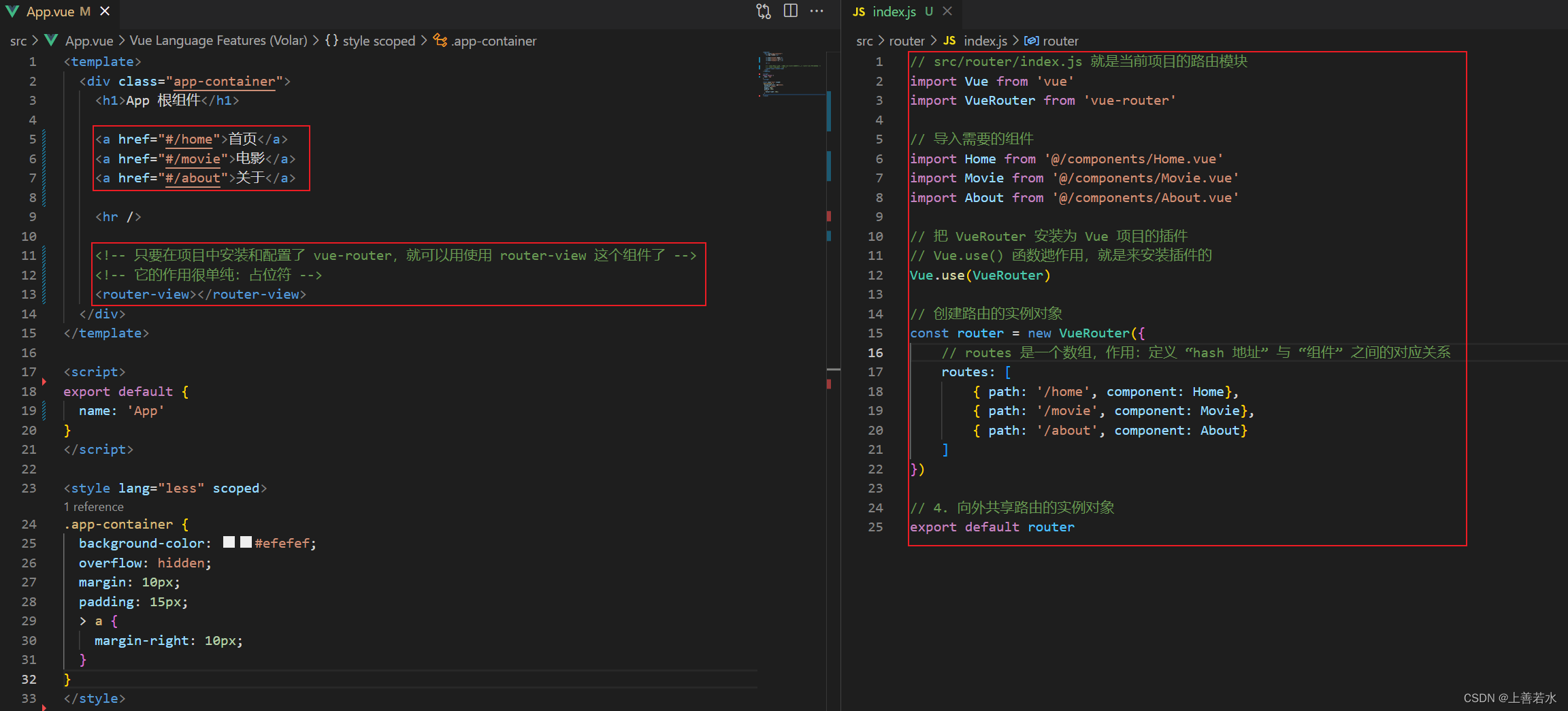Click 'const router = new VueRouter({' line
The height and width of the screenshot is (711, 1568).
coord(1028,333)
